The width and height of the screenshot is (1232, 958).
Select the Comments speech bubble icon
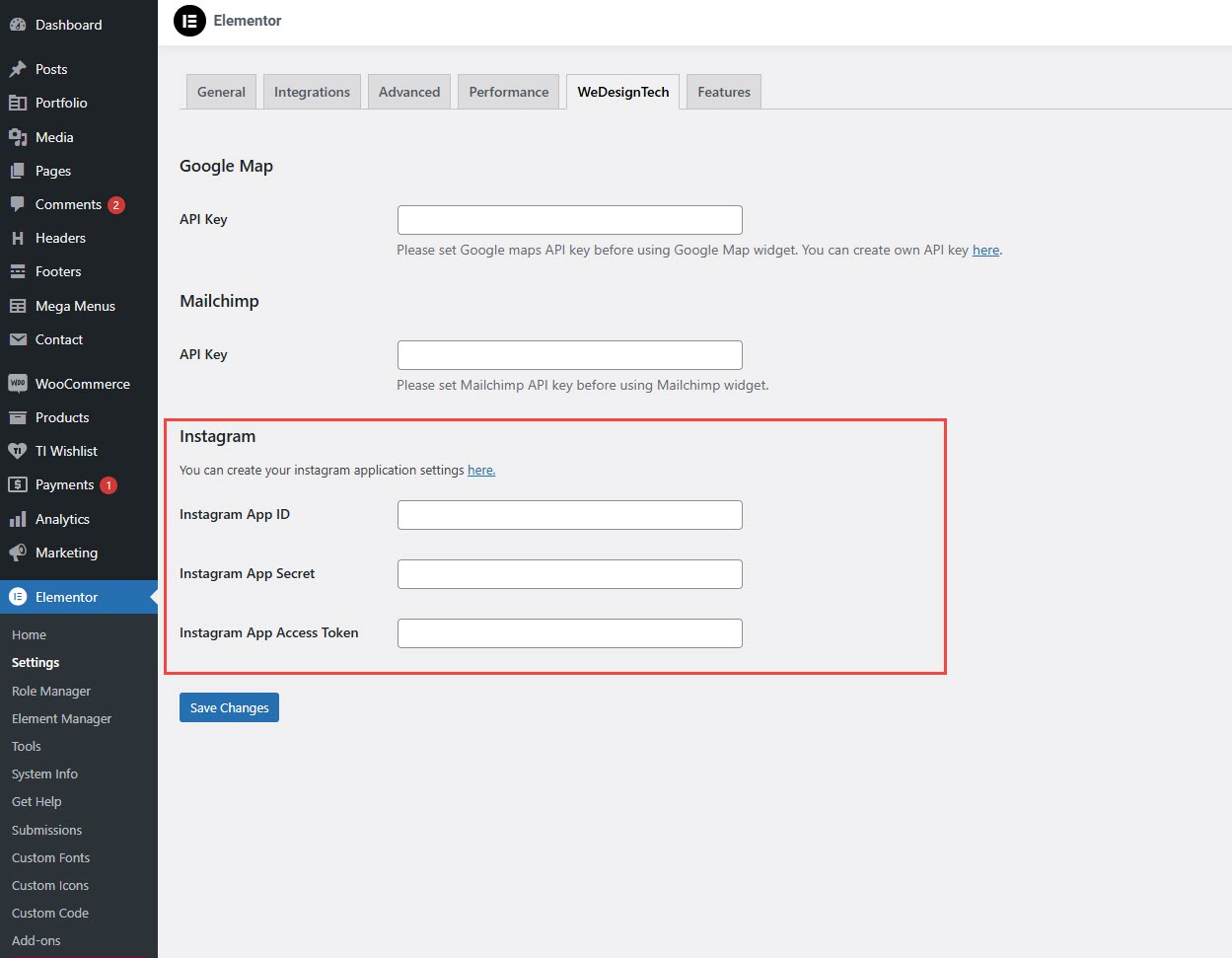coord(18,204)
